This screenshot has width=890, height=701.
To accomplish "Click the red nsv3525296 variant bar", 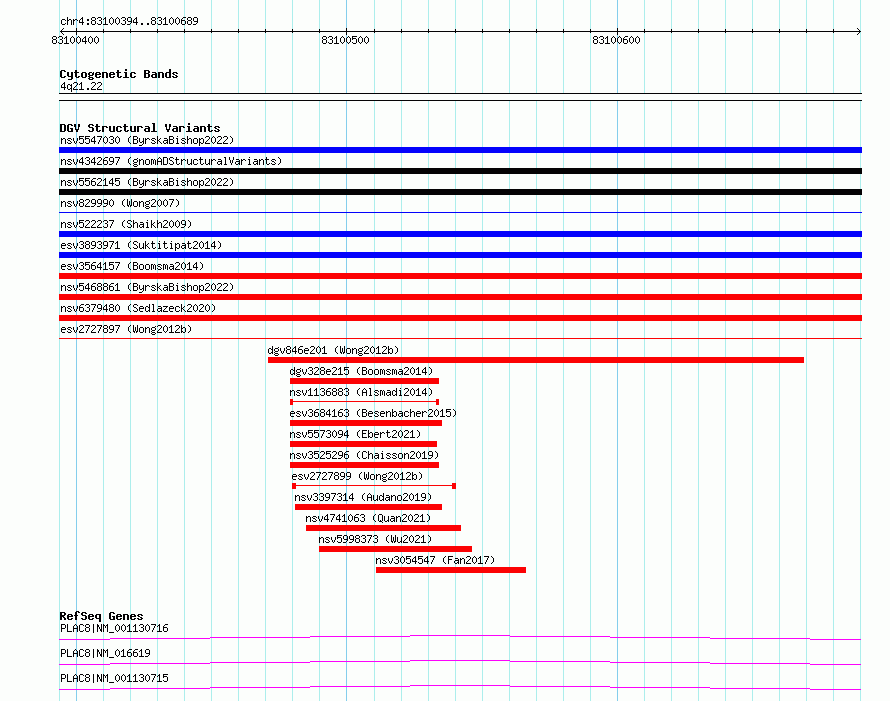I will click(x=364, y=465).
